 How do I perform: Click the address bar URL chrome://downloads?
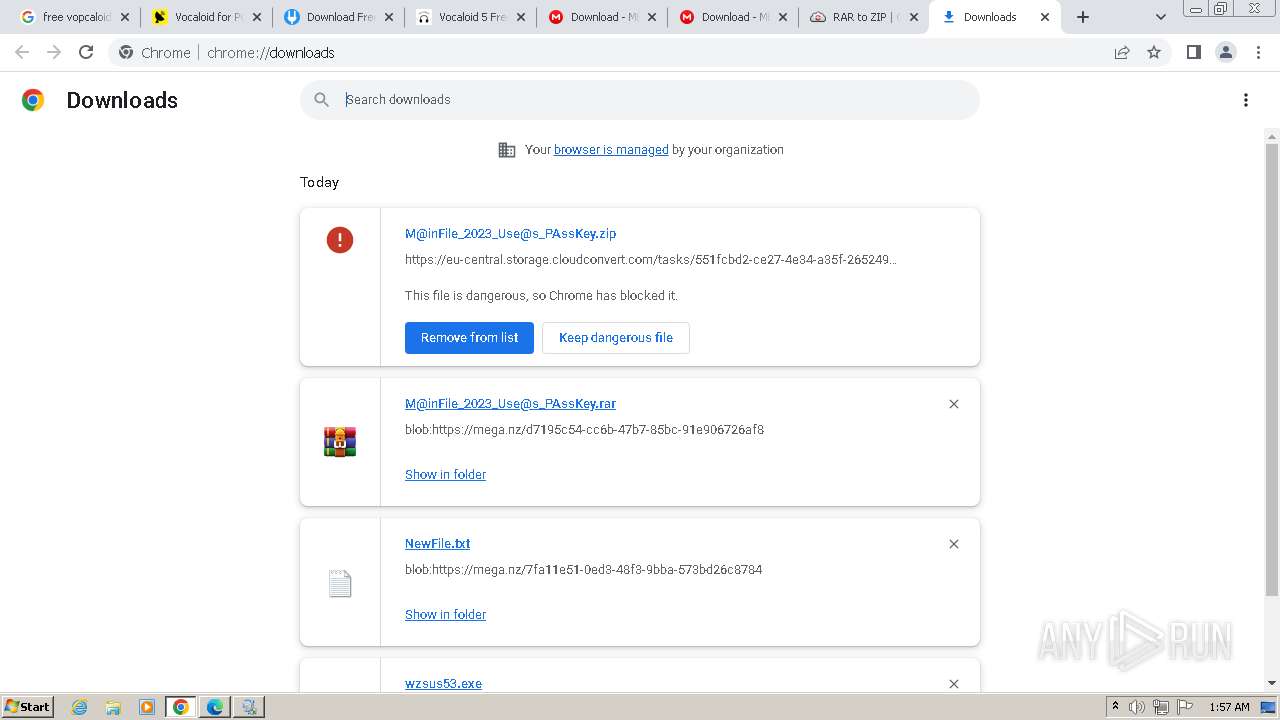point(270,52)
